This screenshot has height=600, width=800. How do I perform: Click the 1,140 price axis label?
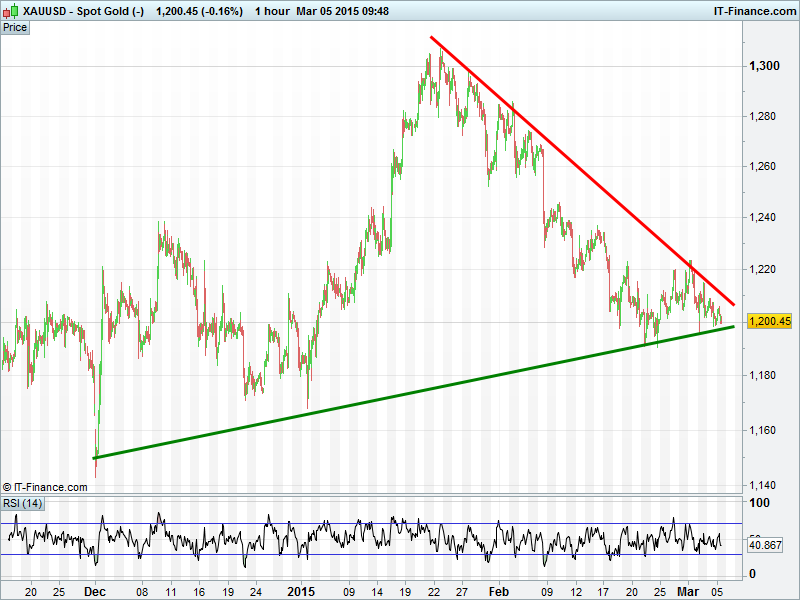click(x=764, y=485)
